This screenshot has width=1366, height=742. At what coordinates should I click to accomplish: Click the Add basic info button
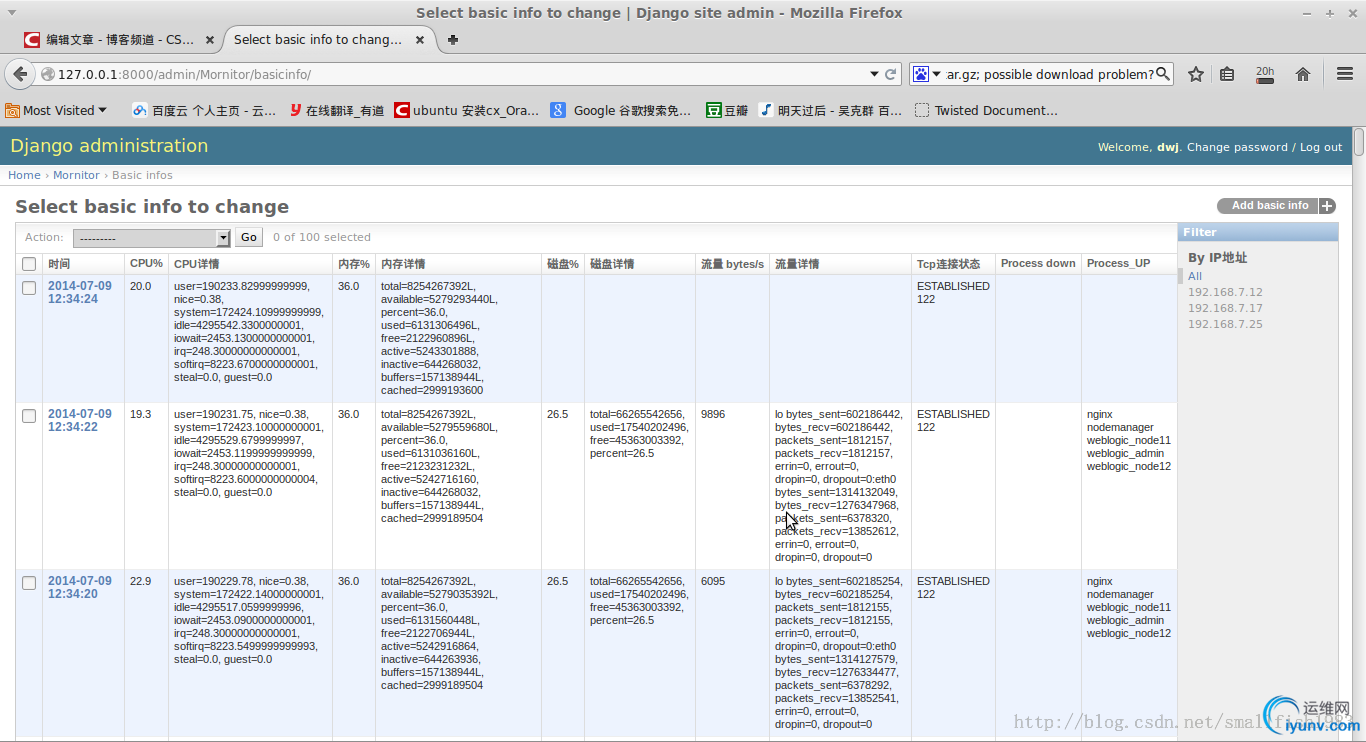click(x=1276, y=206)
